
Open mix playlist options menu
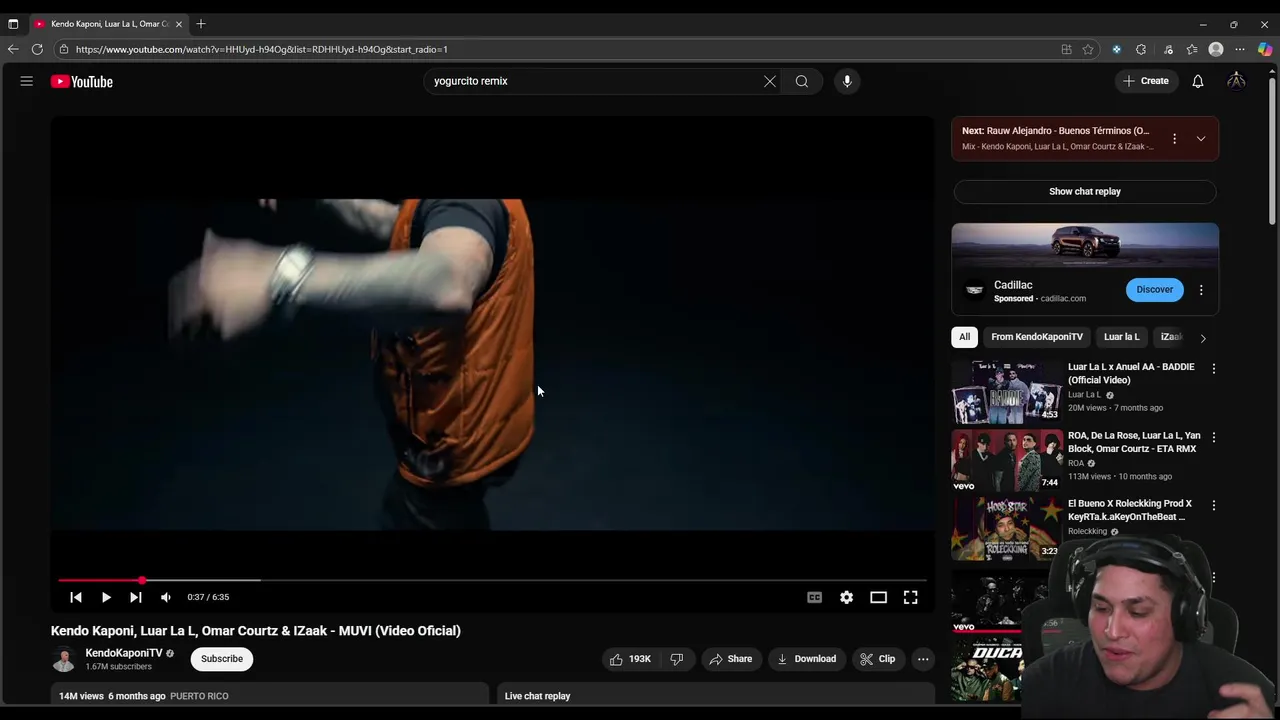point(1174,139)
